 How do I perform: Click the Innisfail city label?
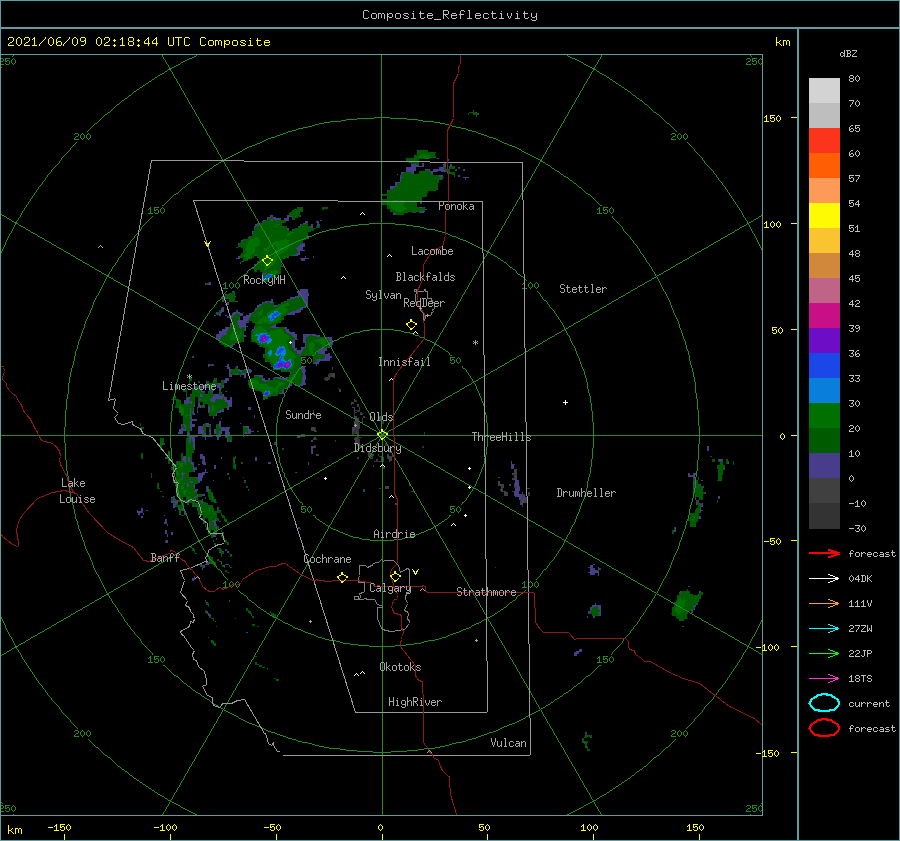(404, 362)
